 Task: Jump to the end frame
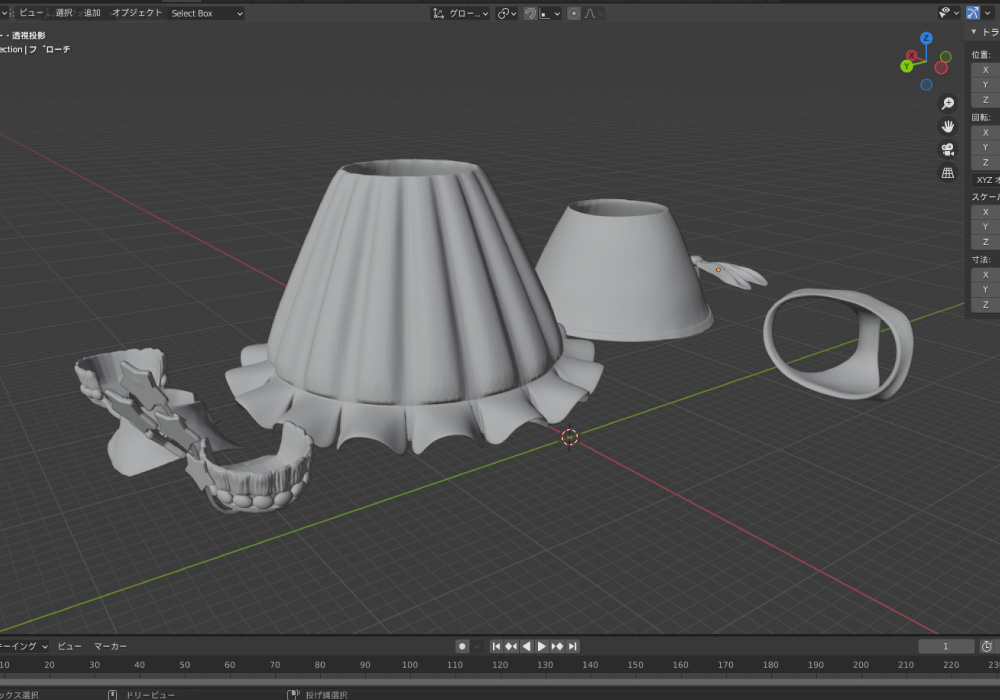coord(573,646)
